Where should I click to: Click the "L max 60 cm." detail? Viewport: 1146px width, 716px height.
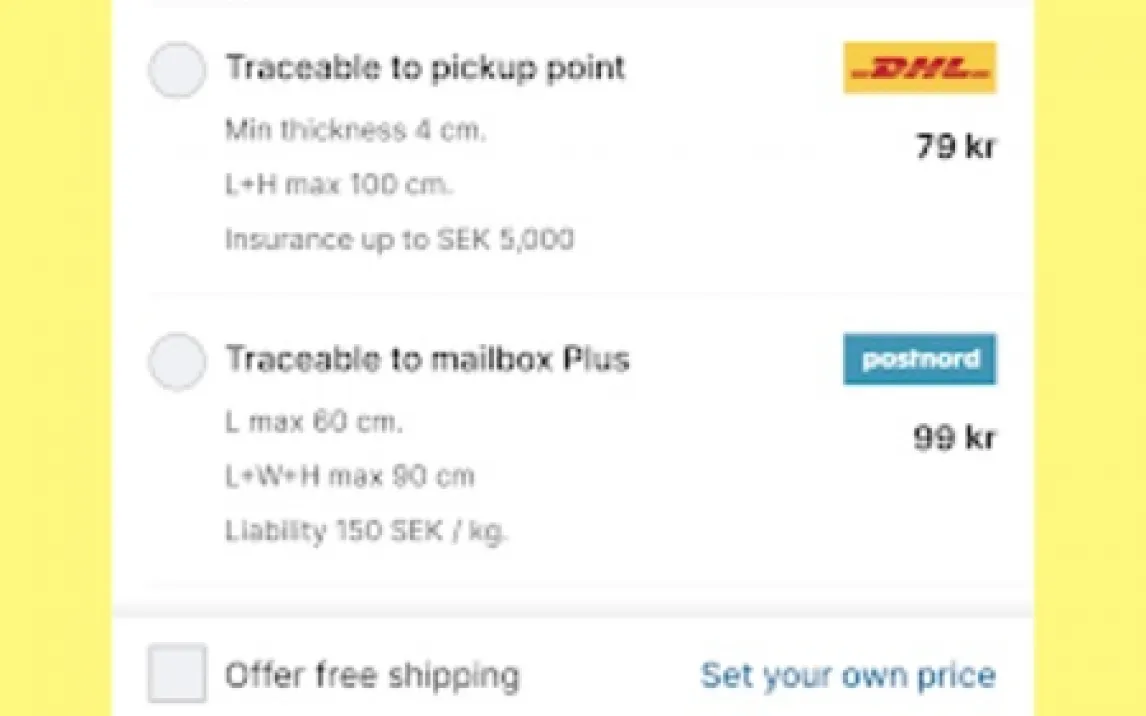(x=313, y=421)
